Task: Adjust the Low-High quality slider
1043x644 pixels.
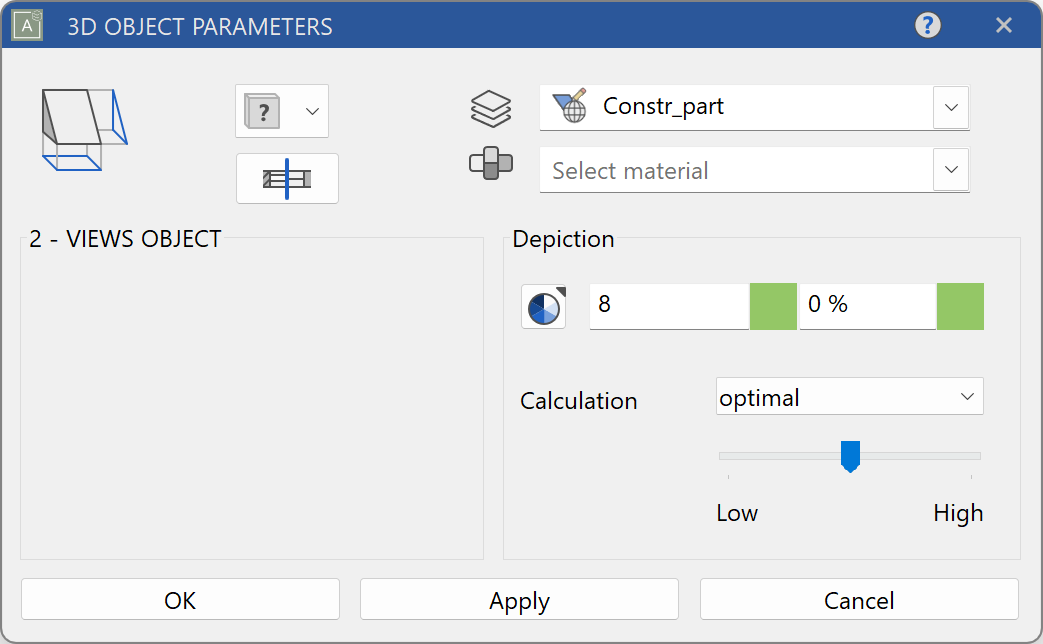Action: 850,456
